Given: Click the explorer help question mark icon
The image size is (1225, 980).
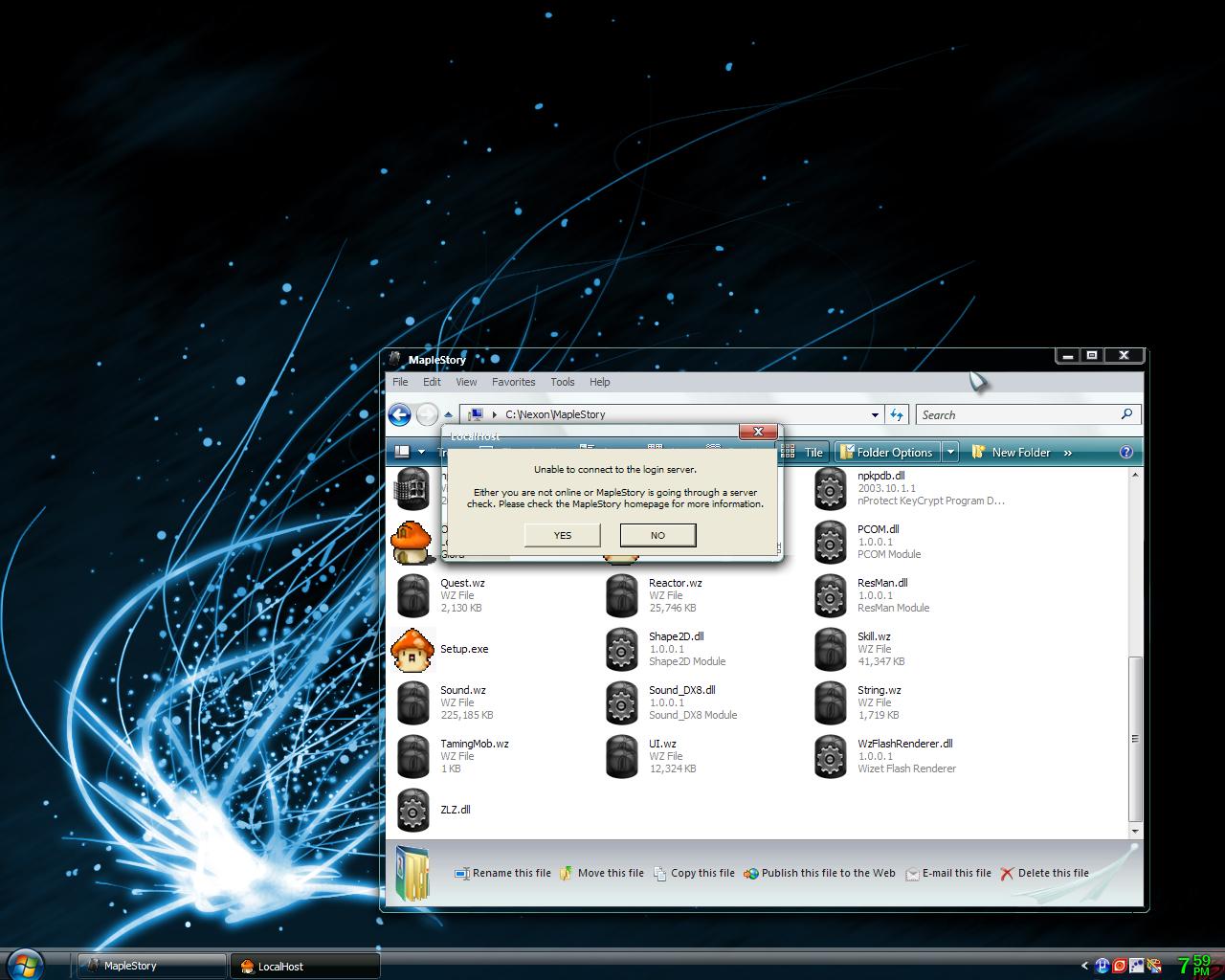Looking at the screenshot, I should 1125,453.
